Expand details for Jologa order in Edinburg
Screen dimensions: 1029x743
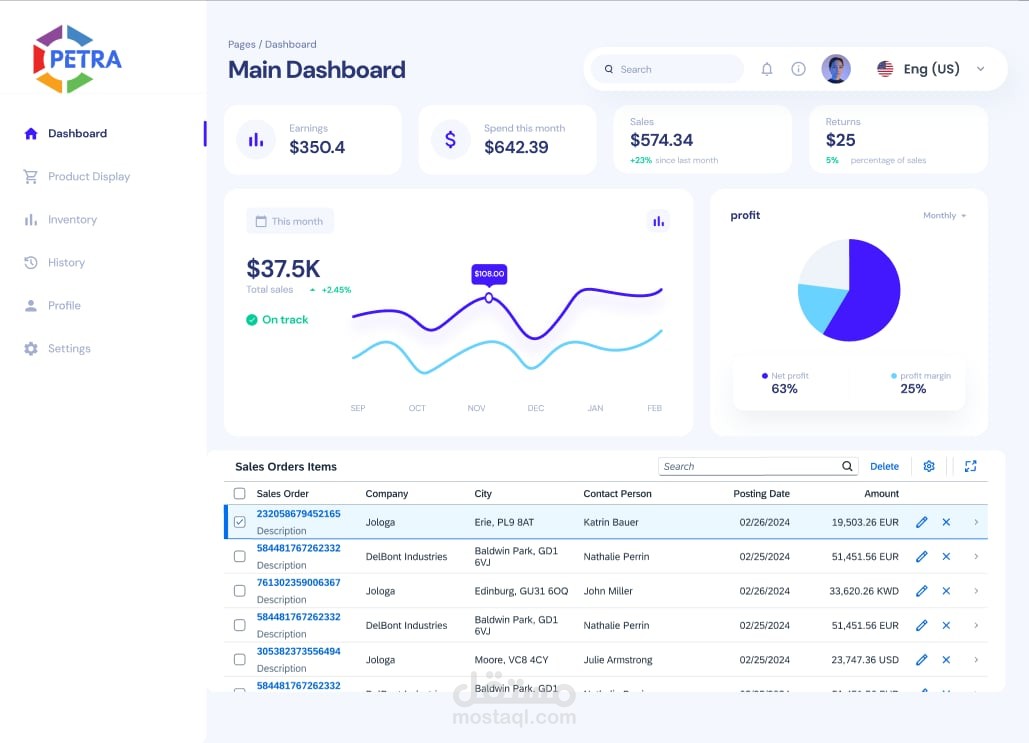[975, 590]
